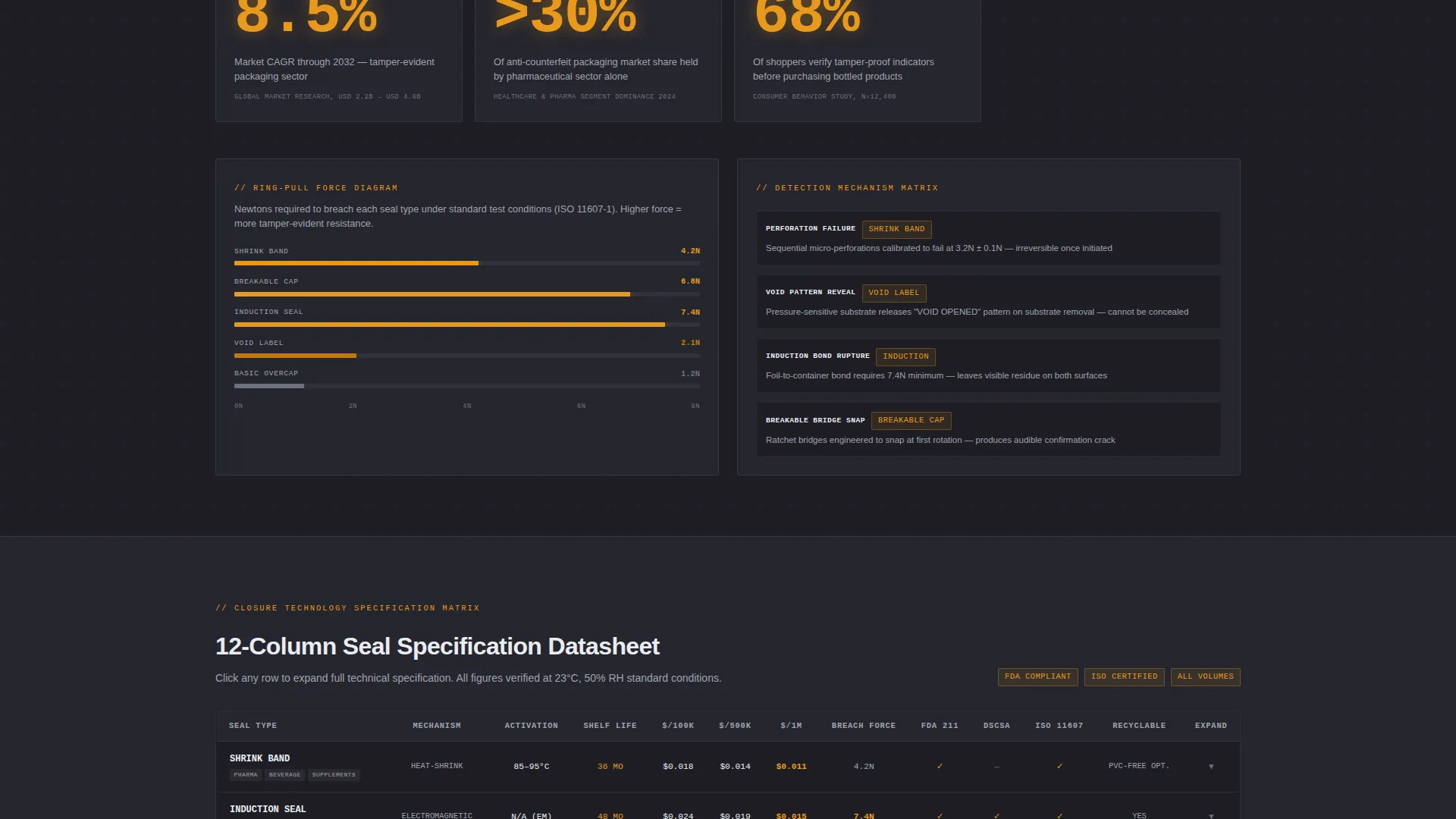This screenshot has width=1456, height=819.
Task: Click the $0.014 price cell
Action: (735, 767)
